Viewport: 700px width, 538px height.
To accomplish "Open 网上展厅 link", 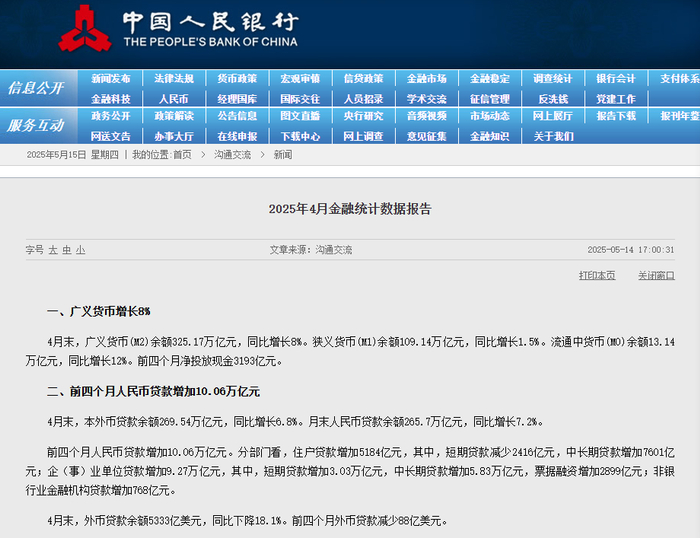I will 553,116.
